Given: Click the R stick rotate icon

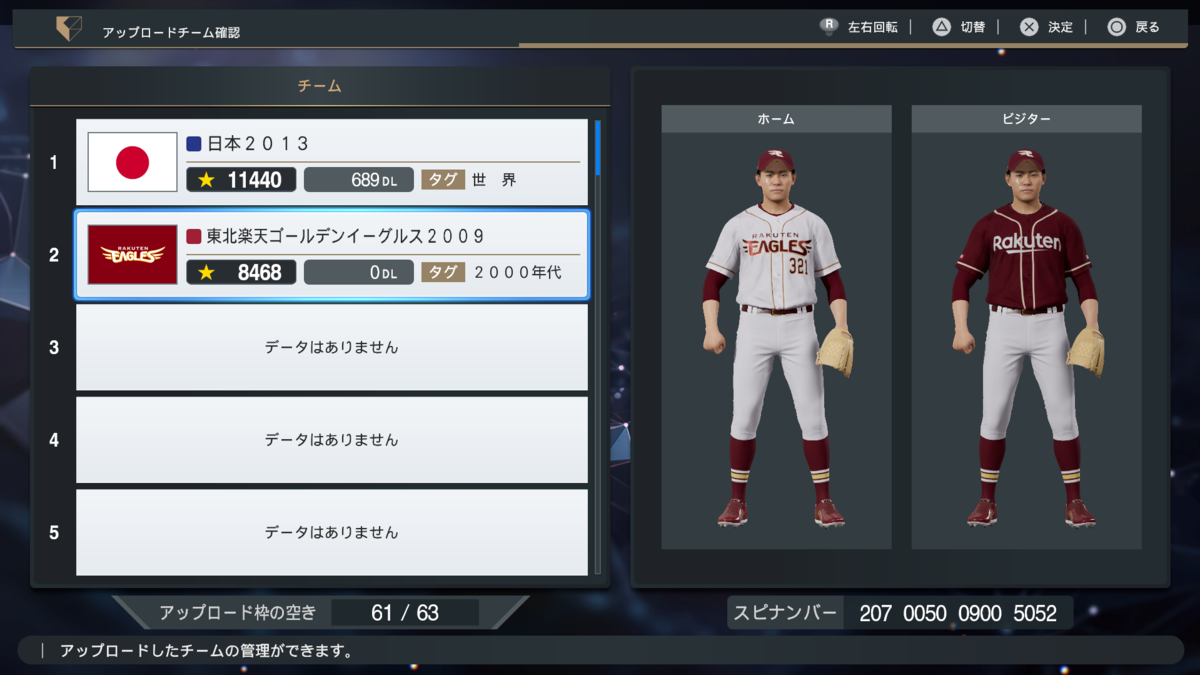Looking at the screenshot, I should click(828, 27).
